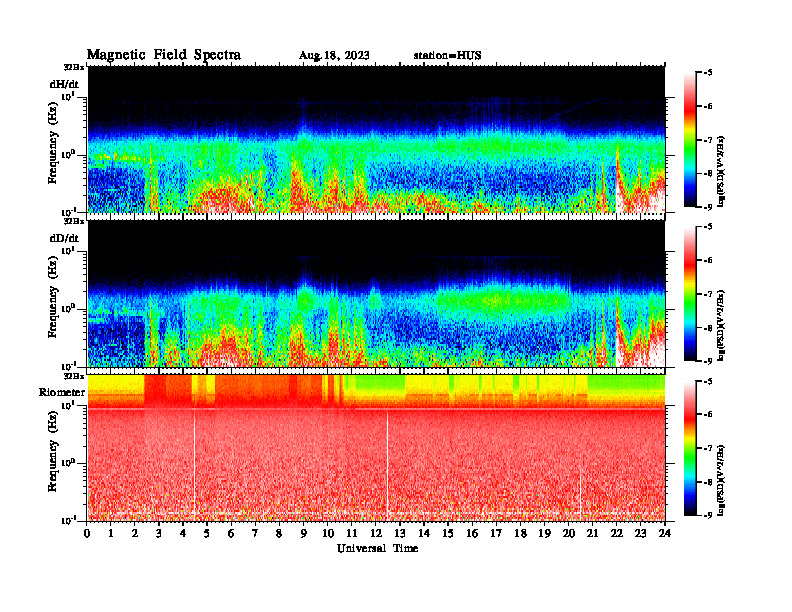The image size is (792, 612).
Task: Click hour '19' on the time axis
Action: pos(544,533)
